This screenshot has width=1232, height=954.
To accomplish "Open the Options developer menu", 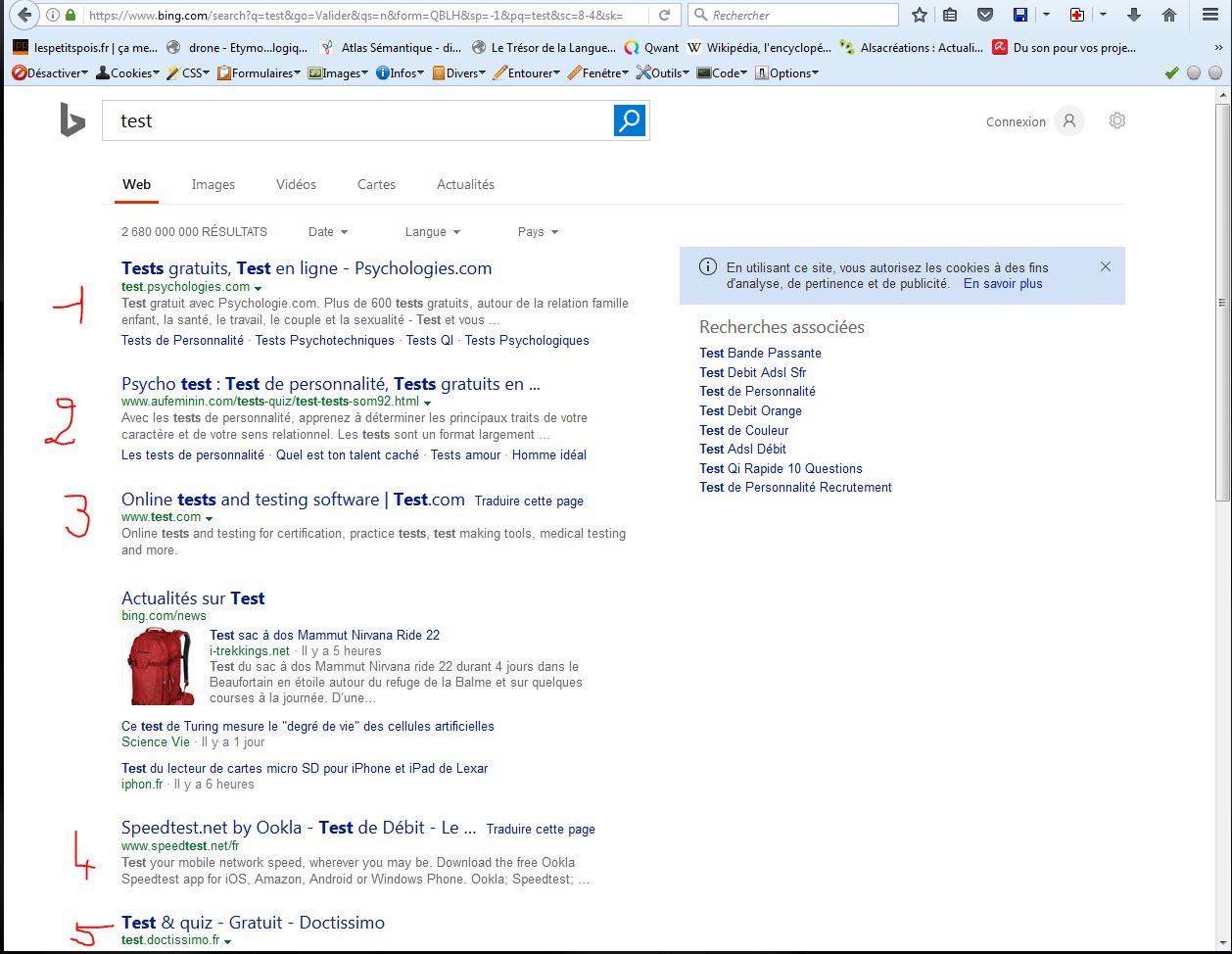I will [786, 72].
